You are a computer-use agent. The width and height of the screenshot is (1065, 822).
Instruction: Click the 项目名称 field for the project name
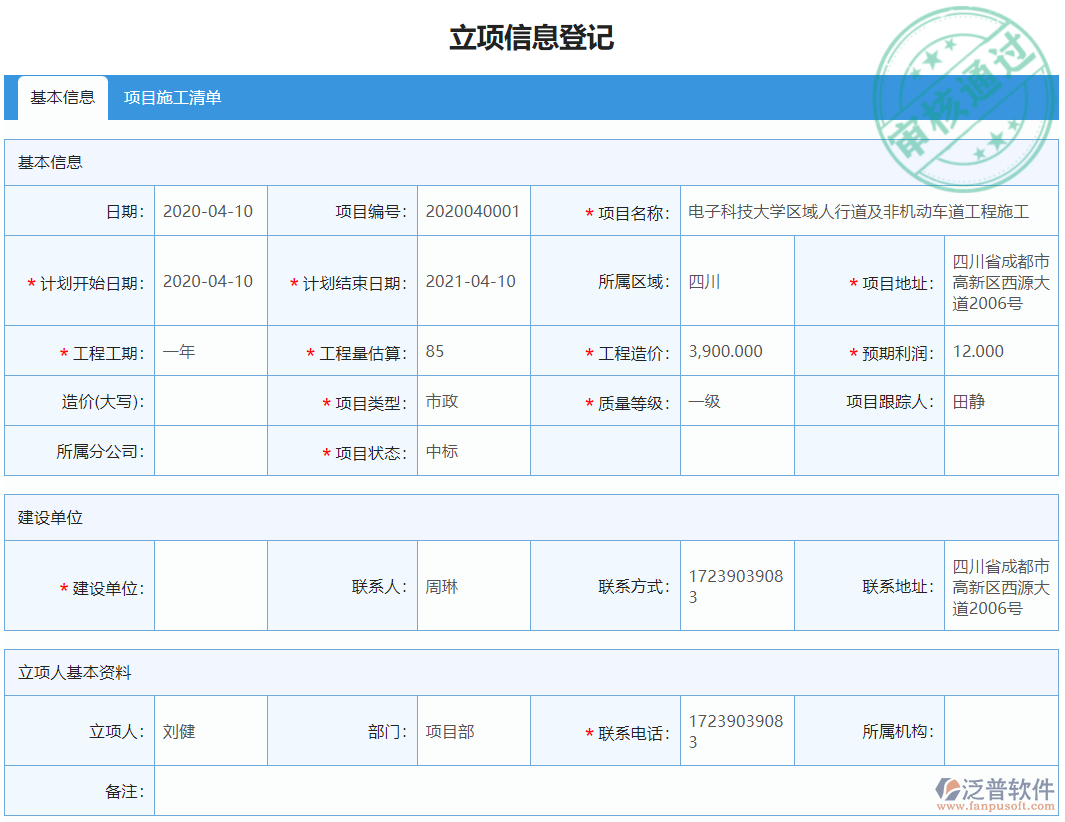(868, 211)
